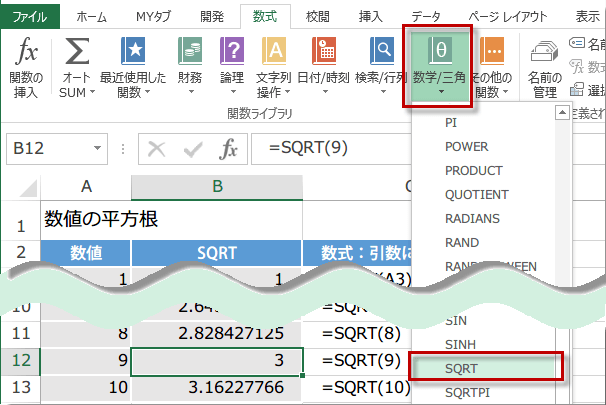
Task: Switch to the 挿入 tab
Action: pyautogui.click(x=371, y=17)
